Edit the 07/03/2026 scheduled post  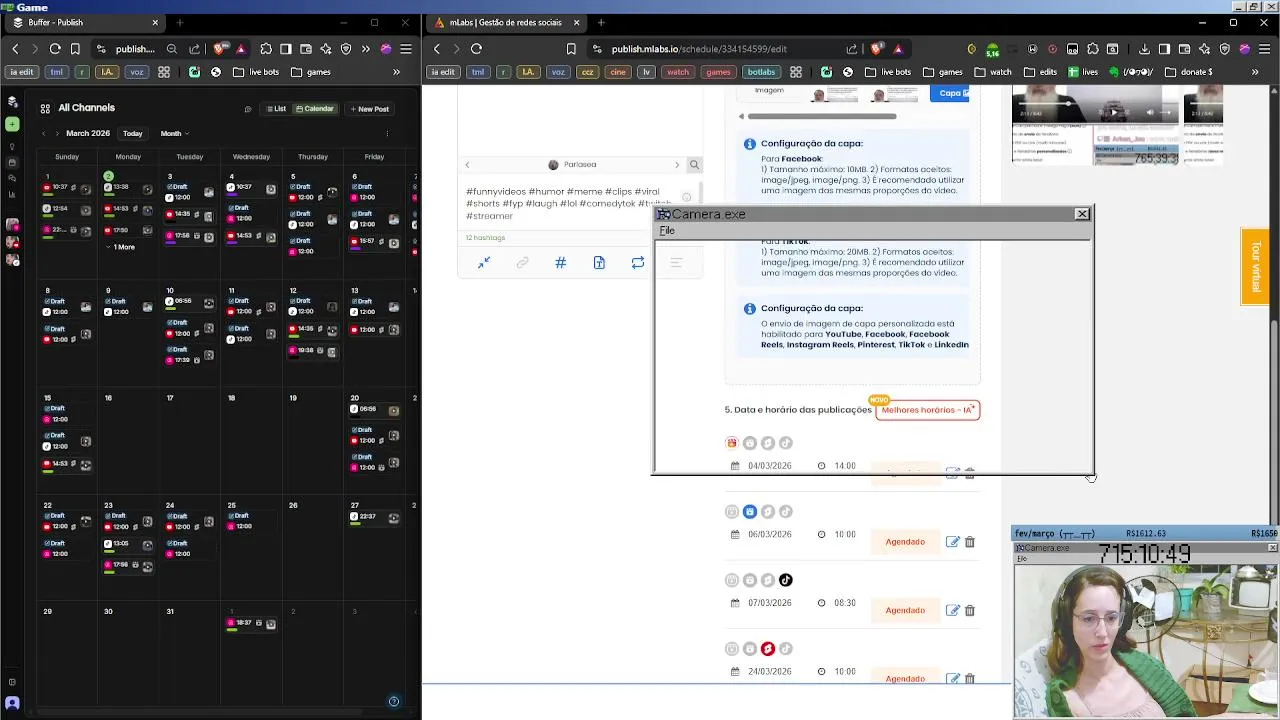(x=953, y=610)
